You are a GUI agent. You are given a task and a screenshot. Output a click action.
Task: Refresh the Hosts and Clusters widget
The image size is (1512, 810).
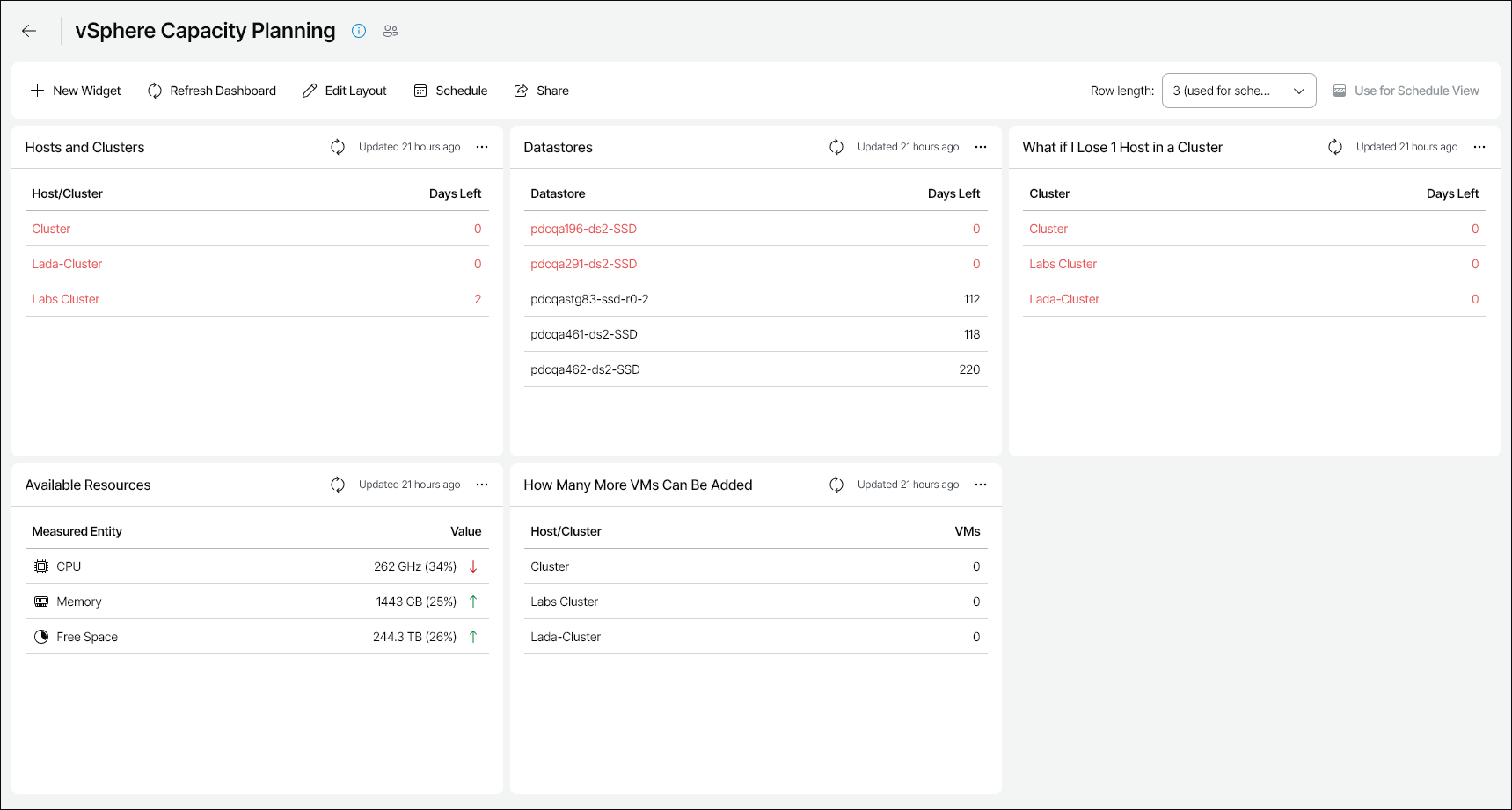coord(338,147)
